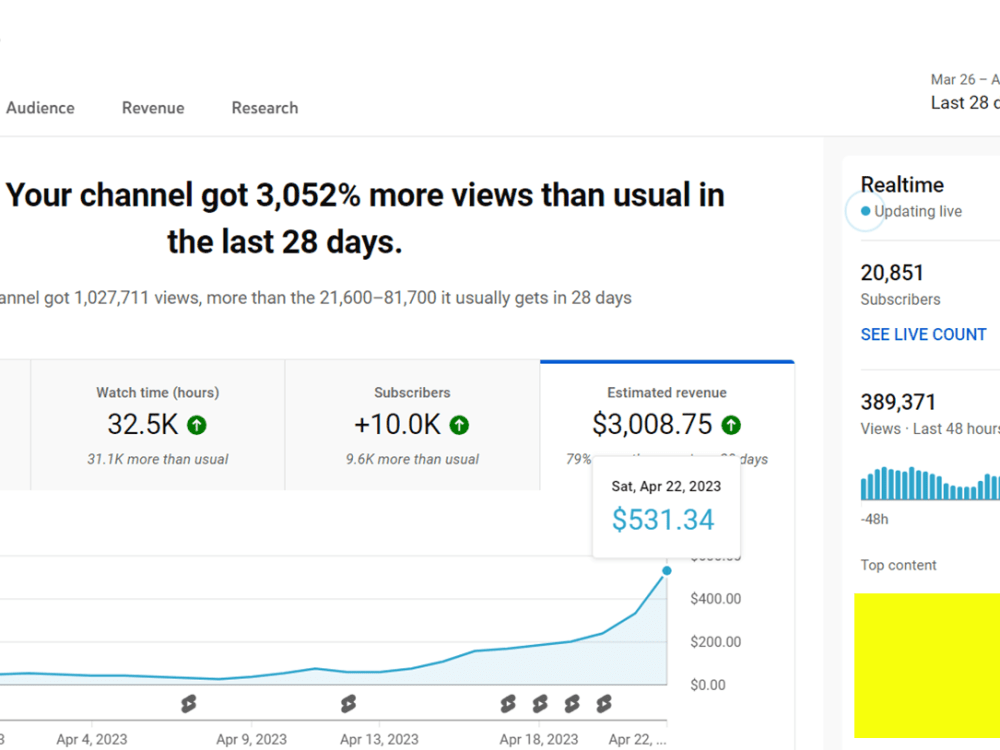Screen dimensions: 1000x750
Task: Click the Apr 9, 2023 axis date
Action: click(251, 739)
